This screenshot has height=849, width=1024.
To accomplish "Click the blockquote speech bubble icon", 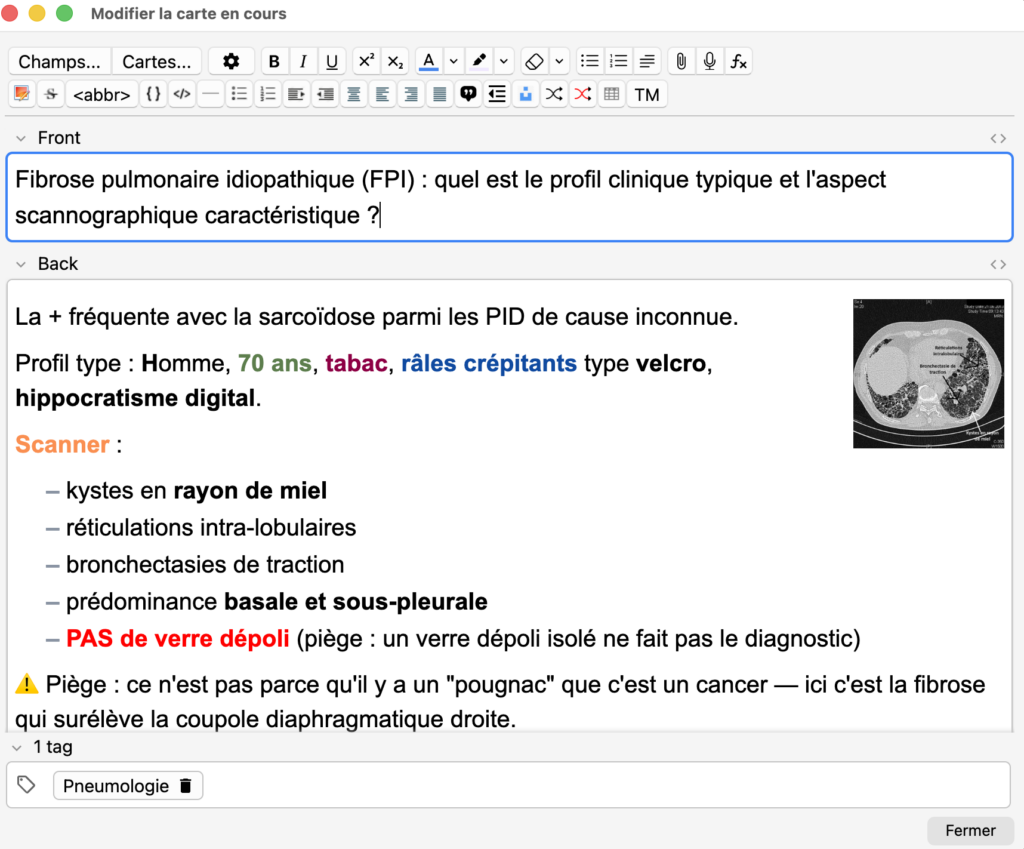I will coord(468,94).
